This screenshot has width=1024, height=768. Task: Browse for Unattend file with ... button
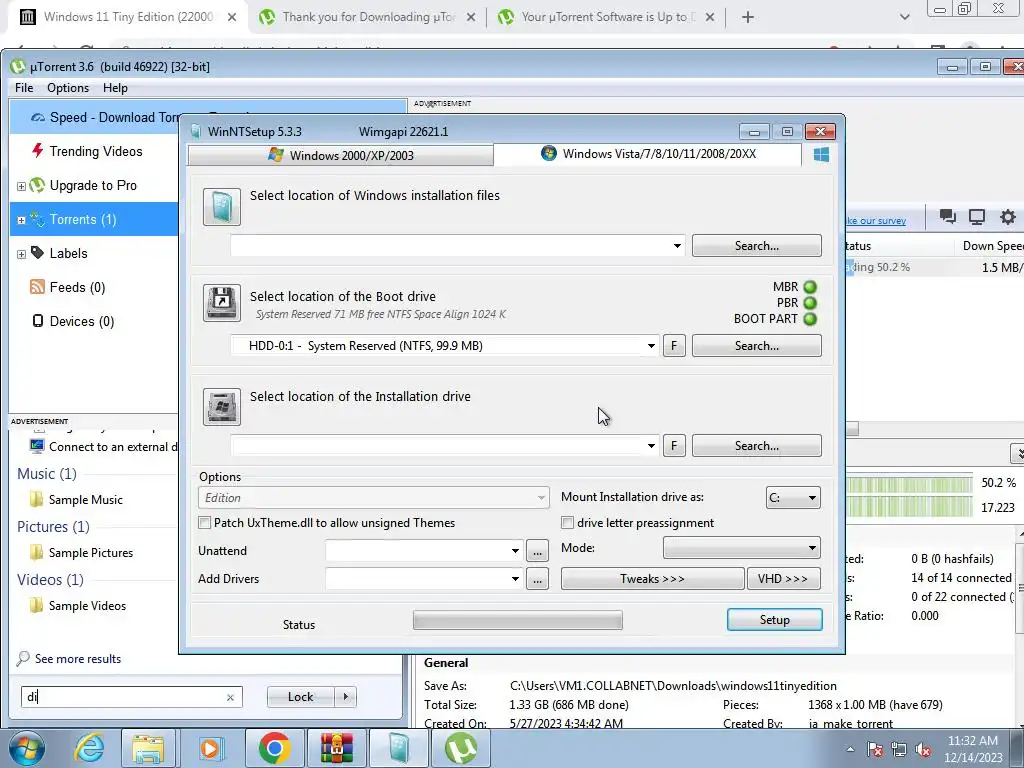[x=537, y=551]
